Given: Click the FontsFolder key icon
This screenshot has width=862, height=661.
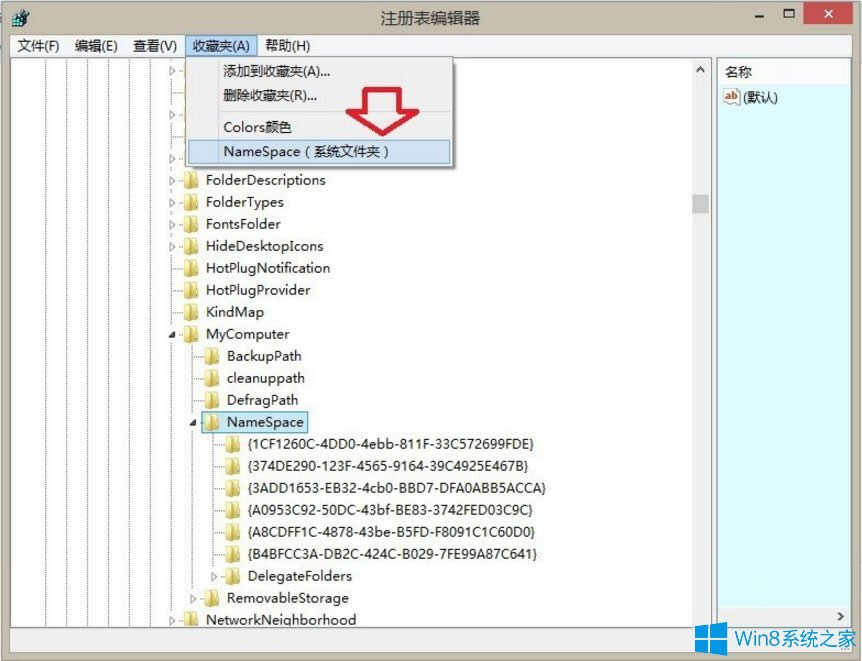Looking at the screenshot, I should point(191,224).
